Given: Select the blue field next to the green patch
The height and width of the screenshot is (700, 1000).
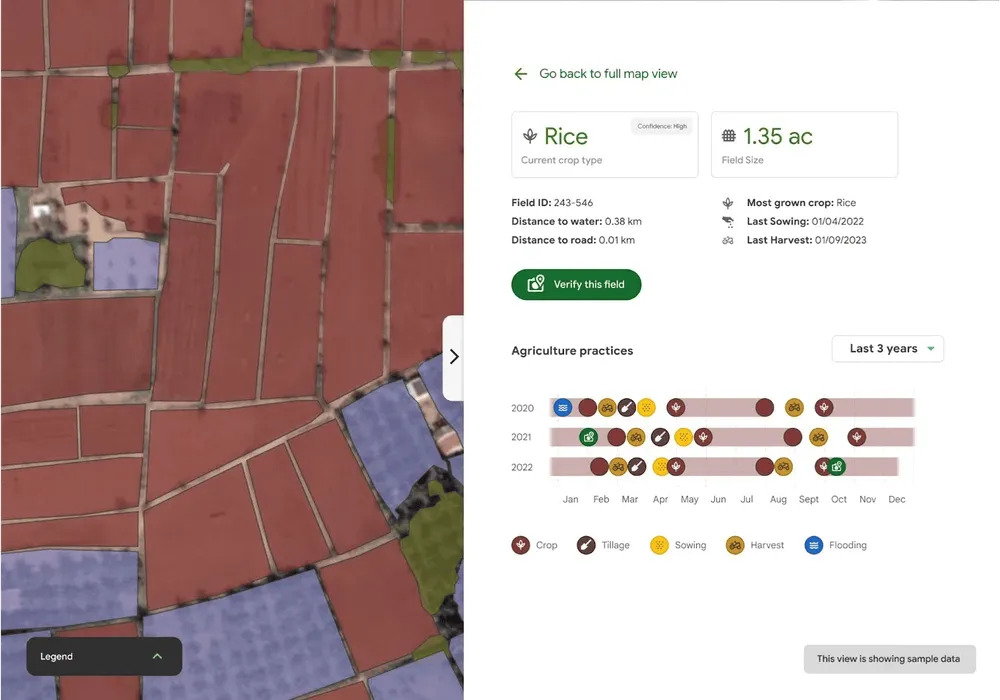Looking at the screenshot, I should point(126,264).
